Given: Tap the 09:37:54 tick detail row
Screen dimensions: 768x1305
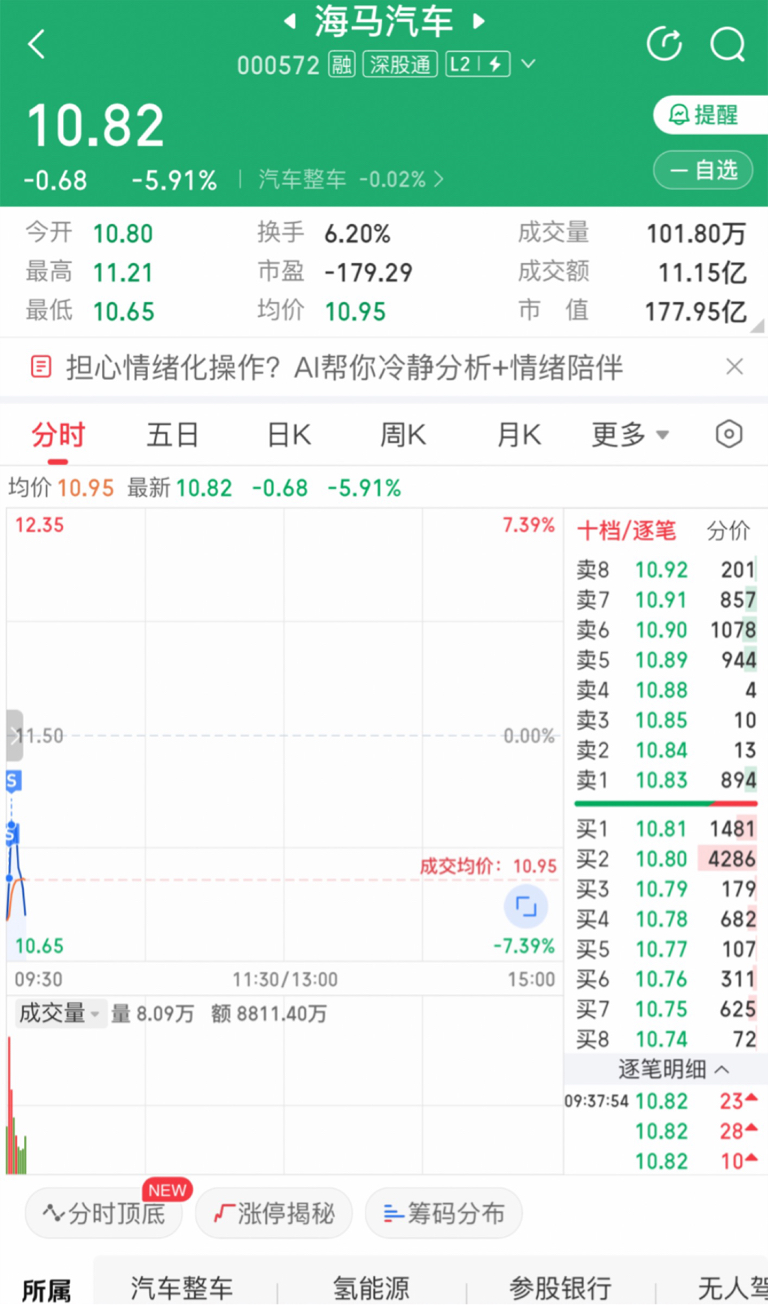Looking at the screenshot, I should (x=661, y=1101).
